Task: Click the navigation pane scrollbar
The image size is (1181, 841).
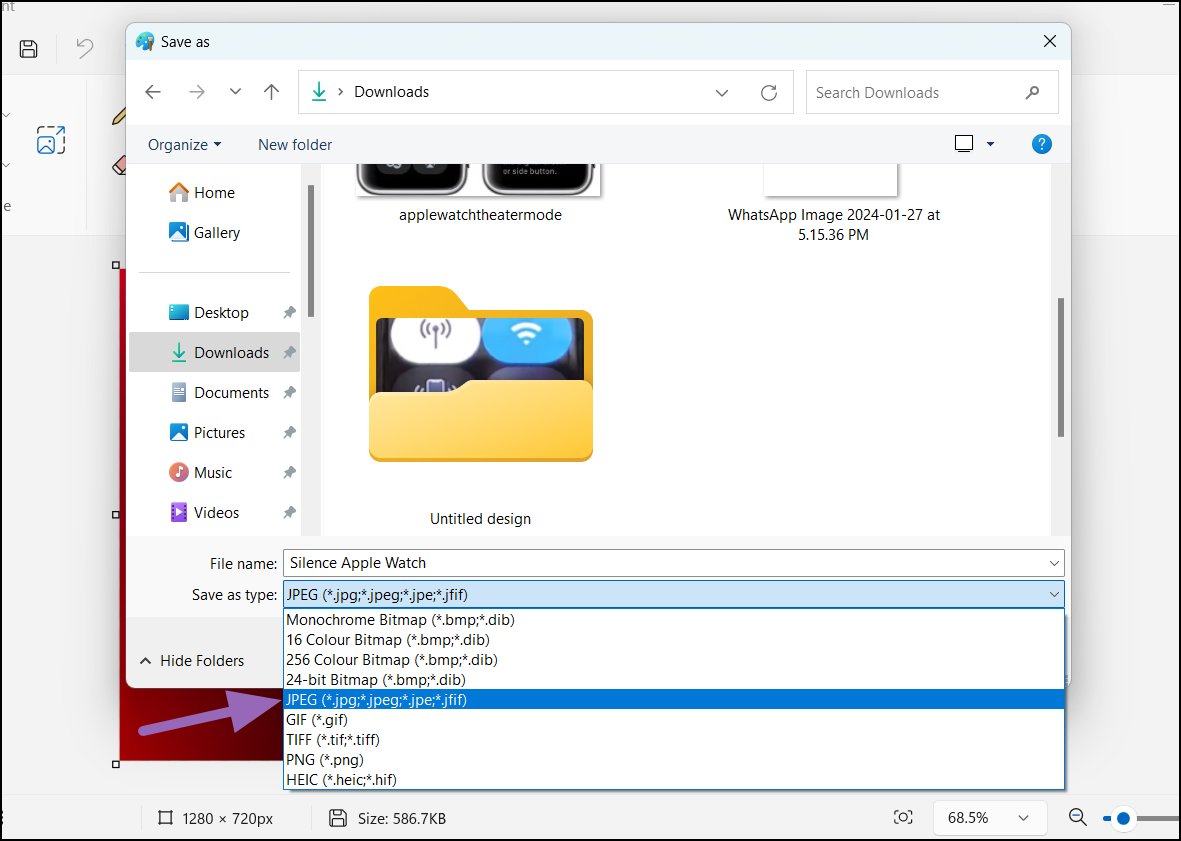Action: 310,251
